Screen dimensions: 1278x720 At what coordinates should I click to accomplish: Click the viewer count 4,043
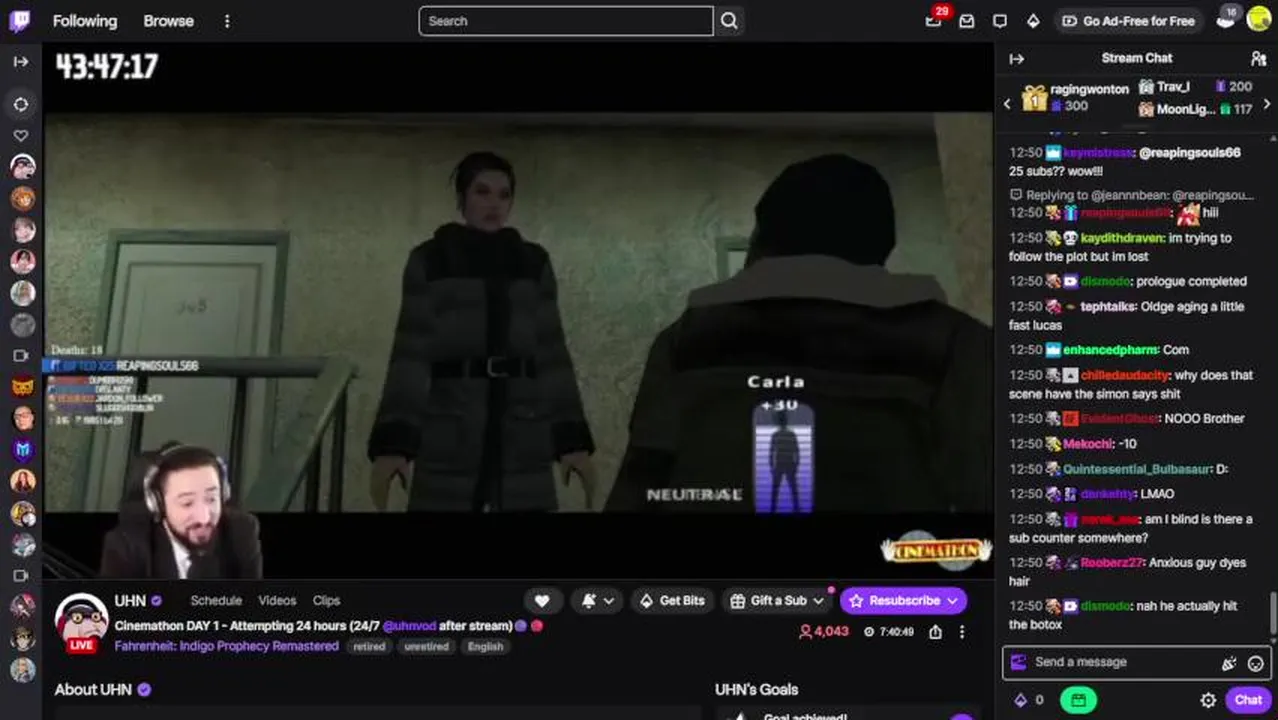coord(824,632)
